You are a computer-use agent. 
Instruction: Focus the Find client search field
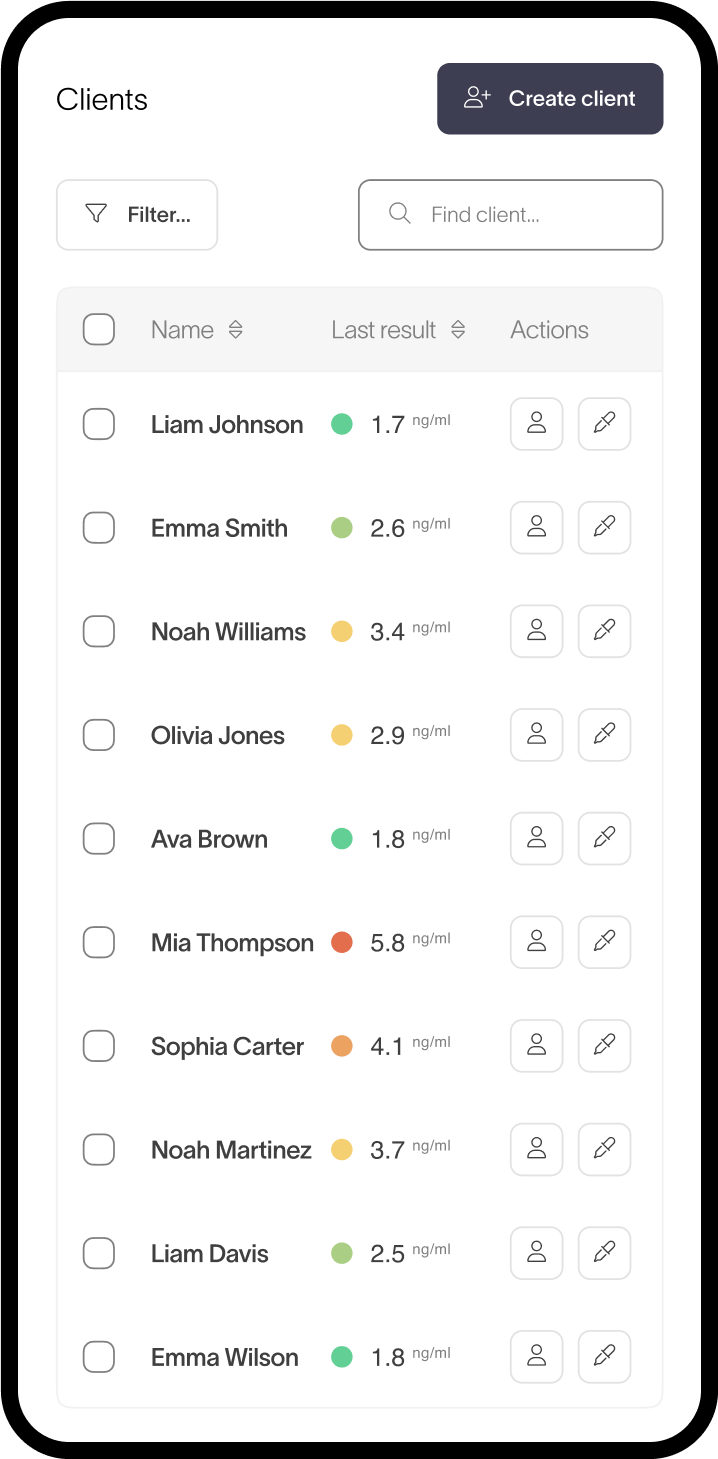[511, 215]
